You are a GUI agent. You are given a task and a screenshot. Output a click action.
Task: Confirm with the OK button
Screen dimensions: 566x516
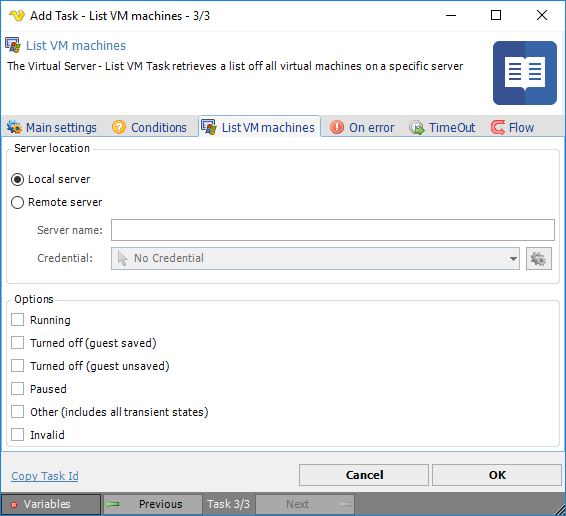pyautogui.click(x=497, y=475)
